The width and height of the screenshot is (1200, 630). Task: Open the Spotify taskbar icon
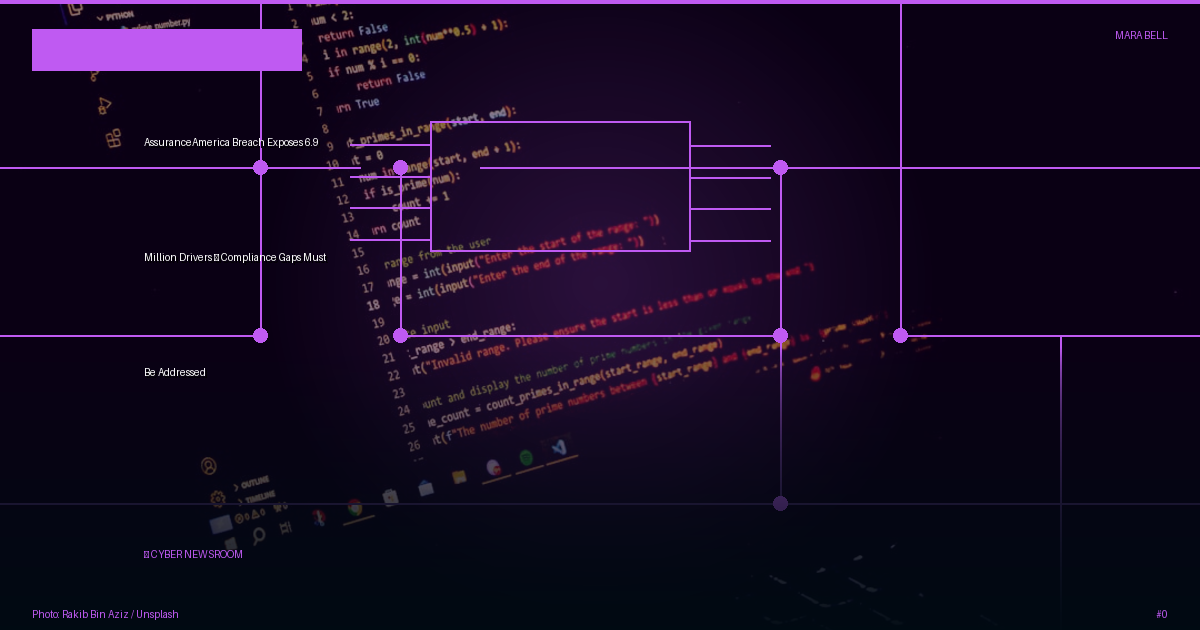coord(526,458)
